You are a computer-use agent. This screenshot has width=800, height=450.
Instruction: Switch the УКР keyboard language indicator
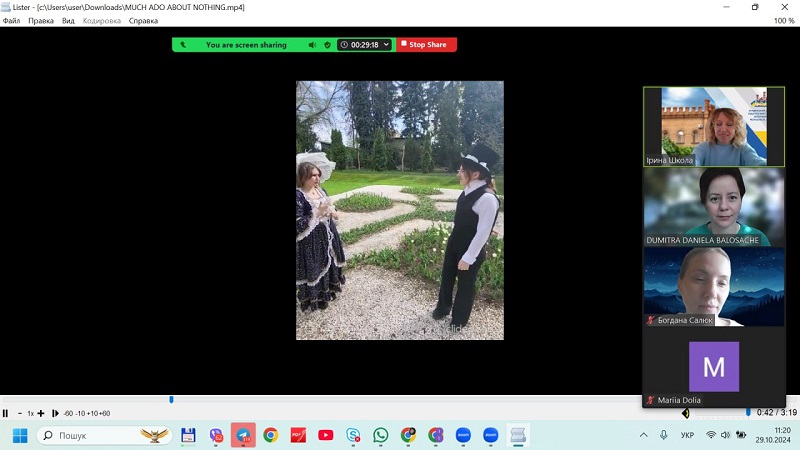click(x=687, y=435)
